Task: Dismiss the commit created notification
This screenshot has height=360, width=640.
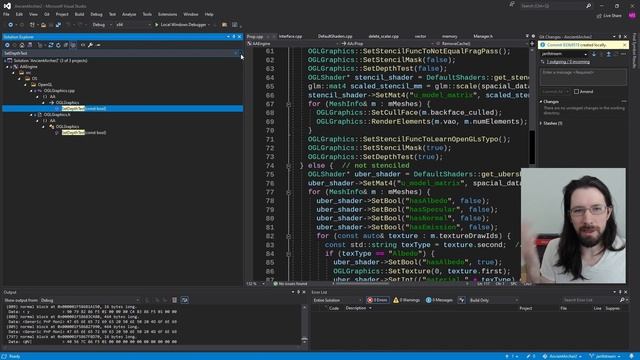Action: (x=624, y=45)
